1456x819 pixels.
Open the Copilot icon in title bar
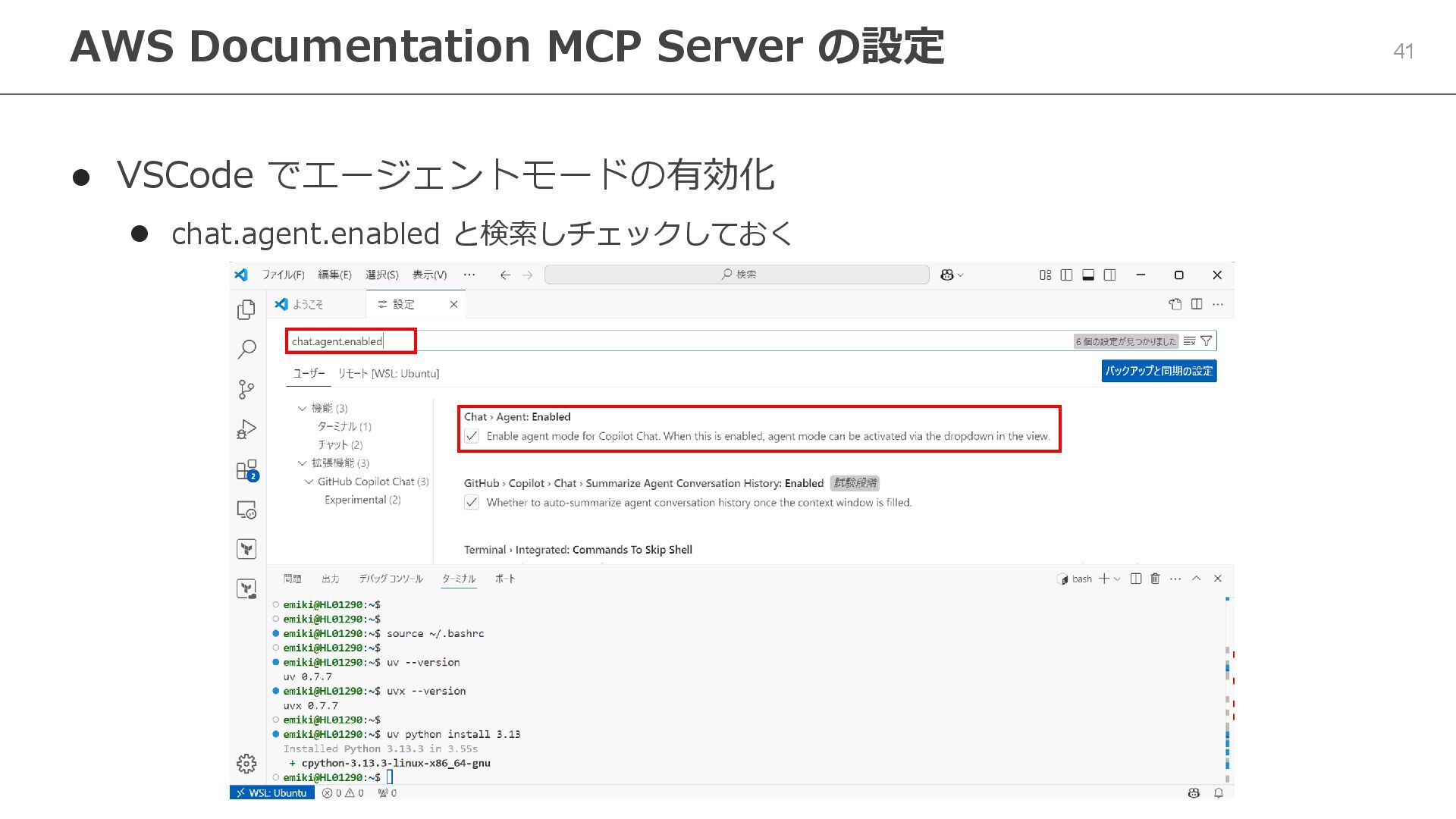click(x=946, y=275)
